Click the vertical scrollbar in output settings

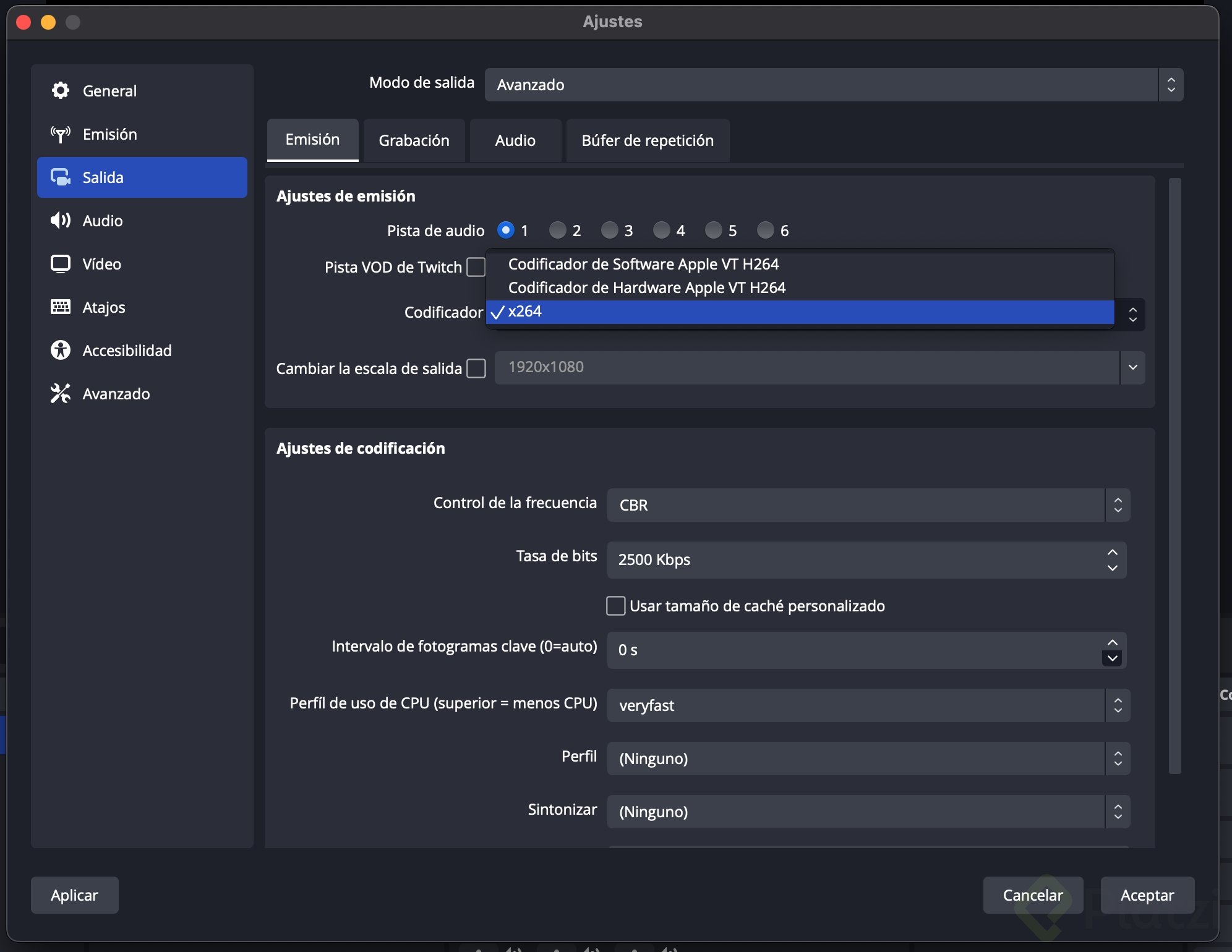[1174, 475]
